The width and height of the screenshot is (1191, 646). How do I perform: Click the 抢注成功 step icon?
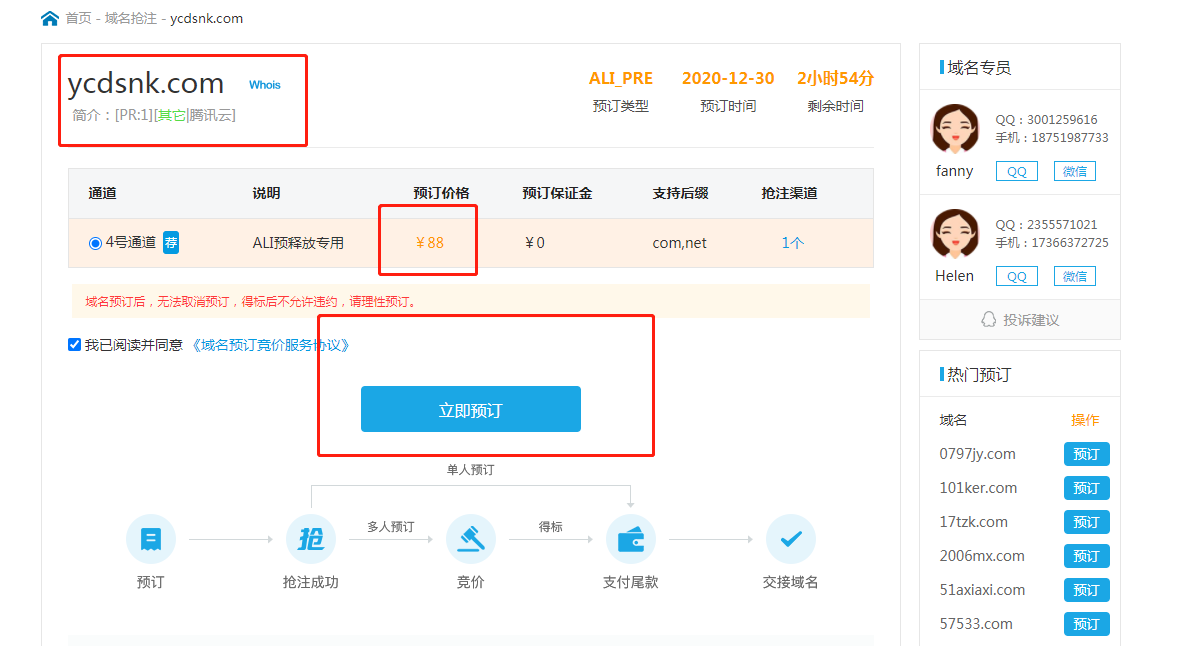[x=311, y=540]
